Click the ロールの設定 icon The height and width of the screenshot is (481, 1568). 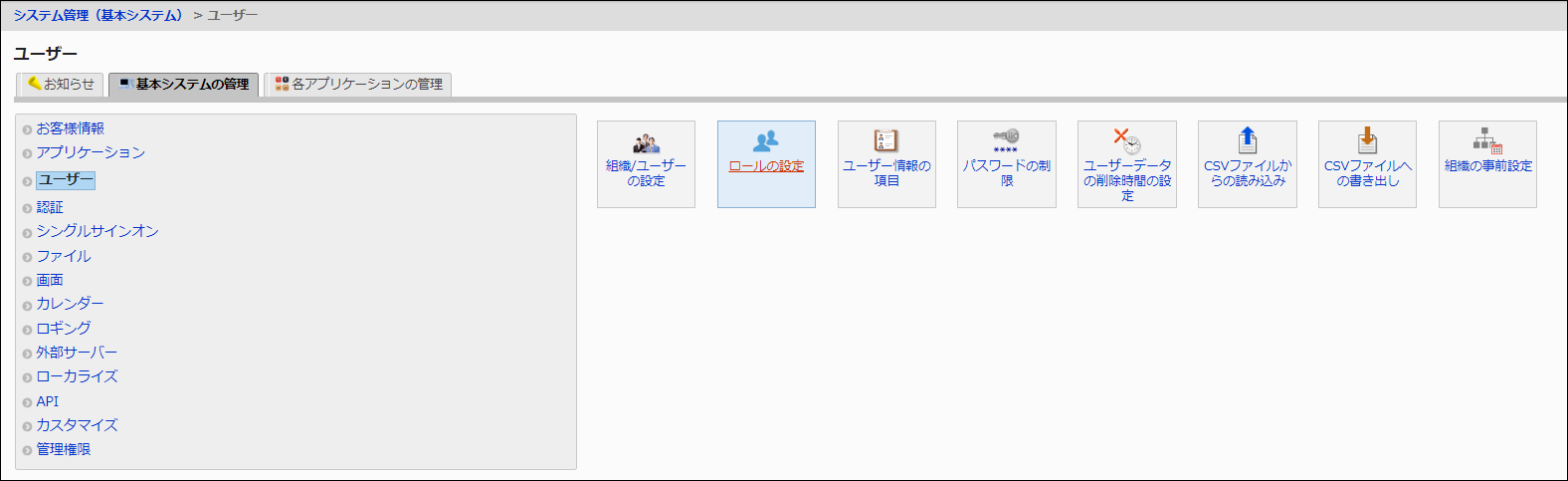tap(766, 141)
